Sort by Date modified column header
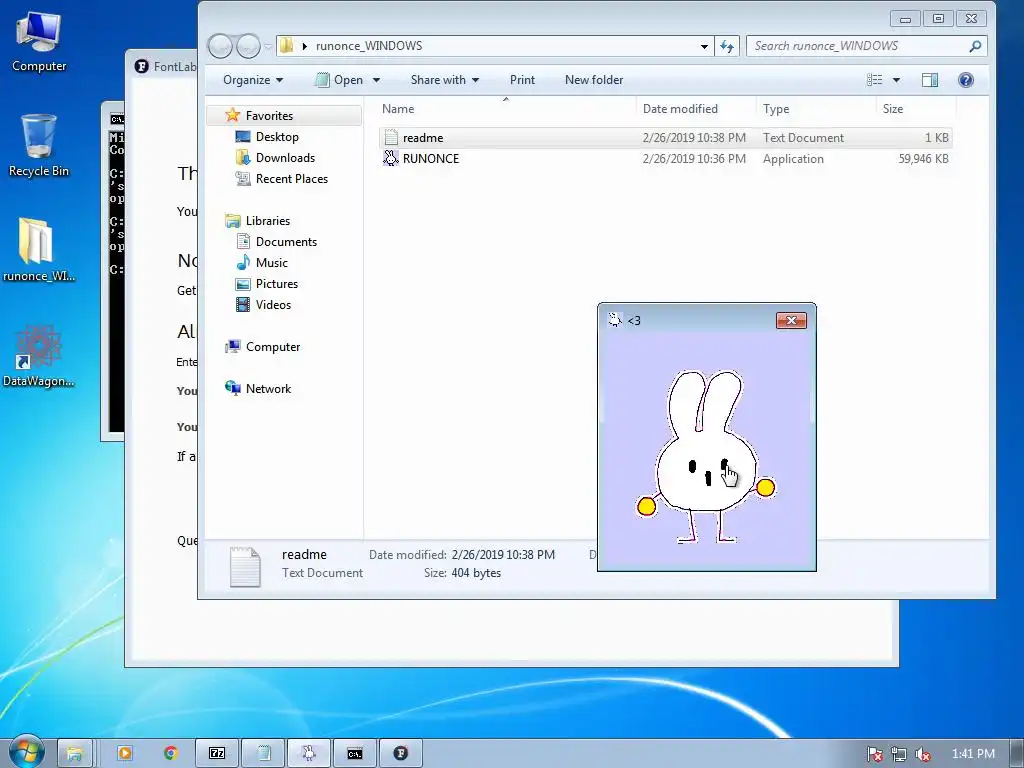 coord(696,108)
